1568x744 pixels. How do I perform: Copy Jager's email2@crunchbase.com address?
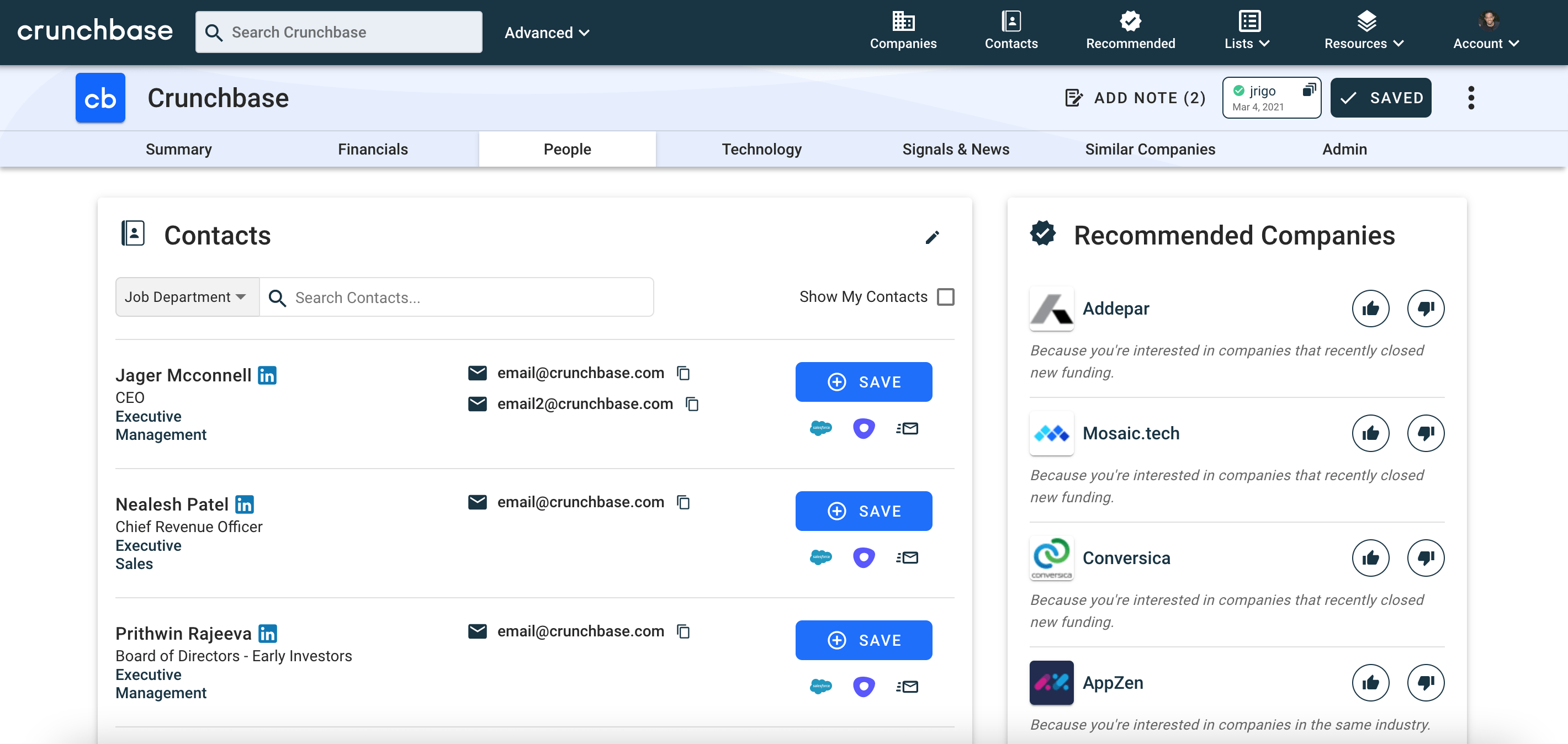(692, 404)
